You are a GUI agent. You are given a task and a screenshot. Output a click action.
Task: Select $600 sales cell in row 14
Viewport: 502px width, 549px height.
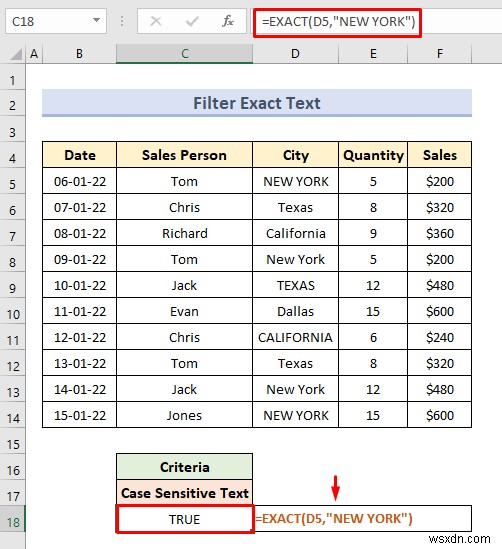(440, 415)
